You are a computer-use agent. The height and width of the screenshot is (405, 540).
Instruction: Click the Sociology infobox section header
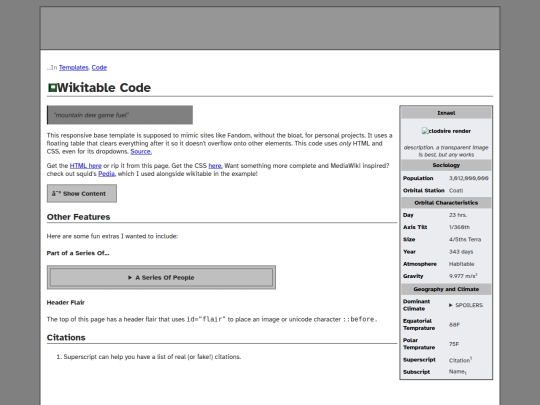pyautogui.click(x=446, y=165)
